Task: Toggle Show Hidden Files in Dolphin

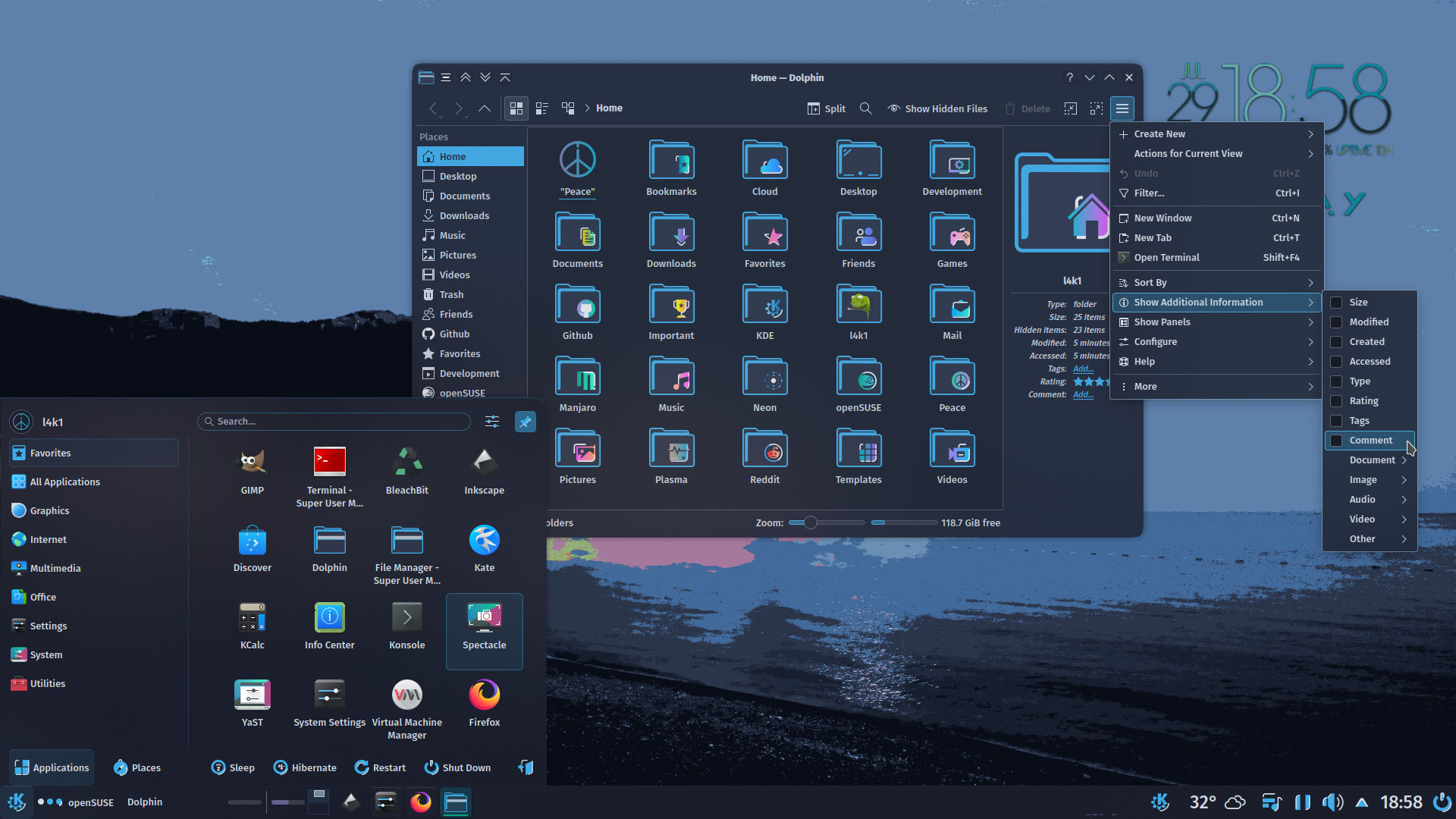Action: click(937, 108)
